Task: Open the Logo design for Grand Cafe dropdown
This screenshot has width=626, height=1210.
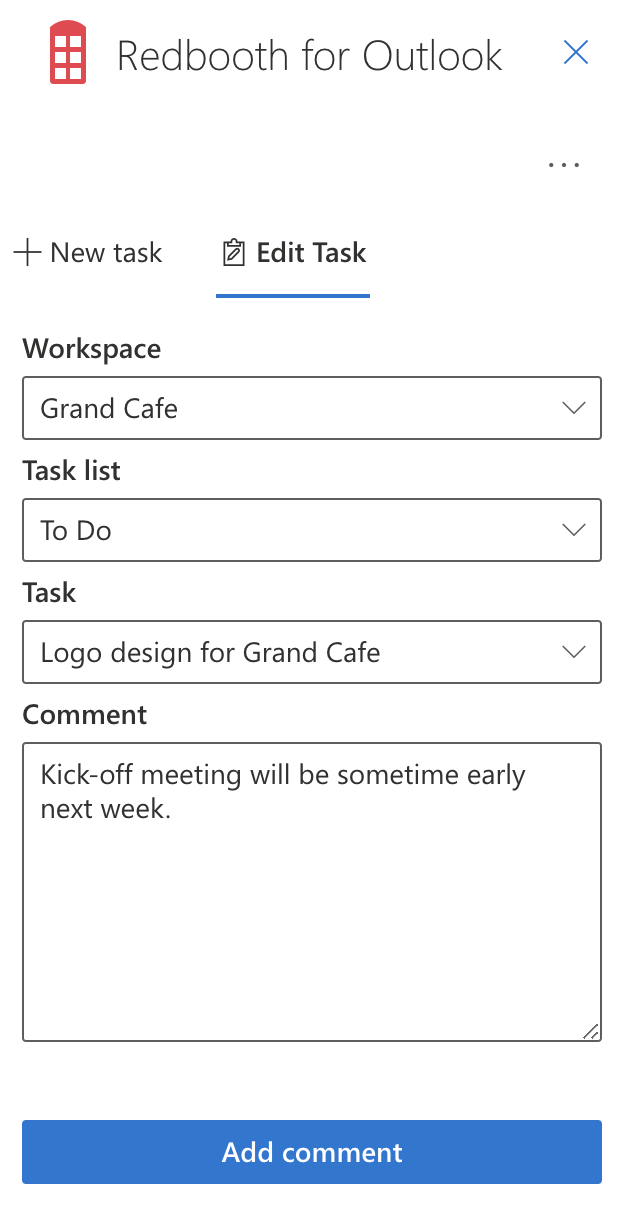Action: pos(300,652)
